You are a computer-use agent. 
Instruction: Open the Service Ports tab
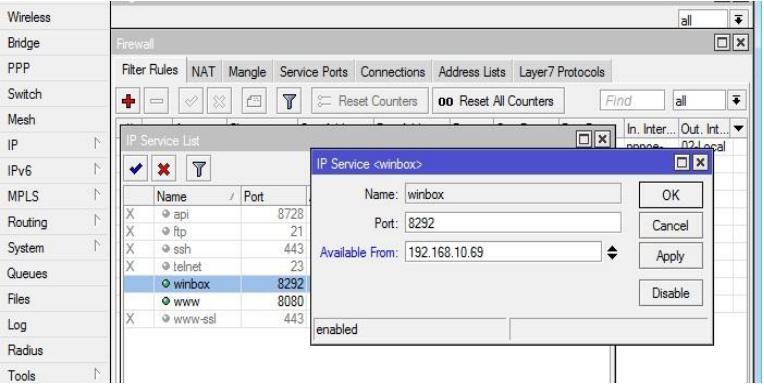click(314, 72)
